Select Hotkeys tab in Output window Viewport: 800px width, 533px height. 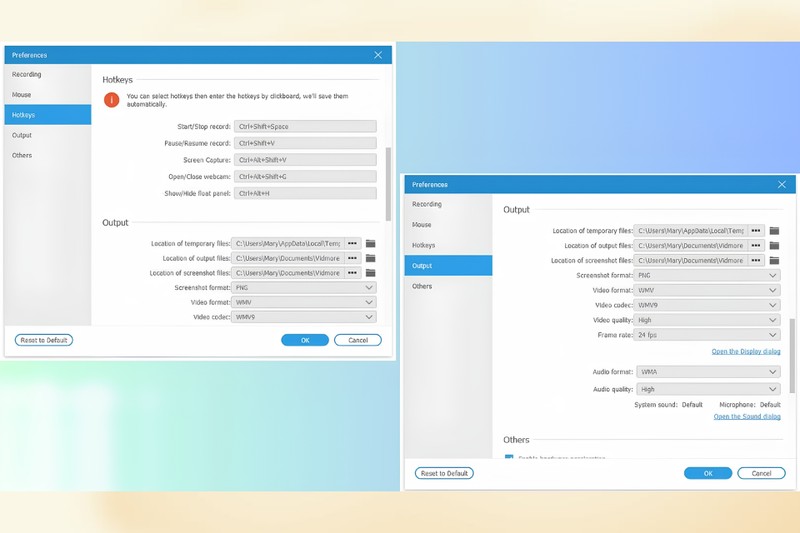(448, 245)
